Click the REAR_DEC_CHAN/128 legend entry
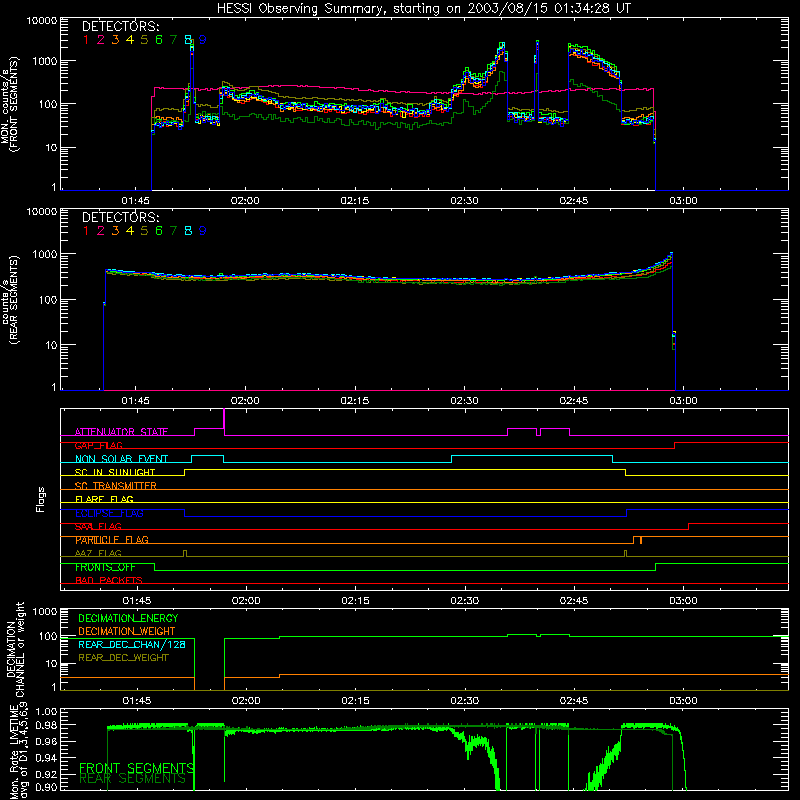 (132, 644)
